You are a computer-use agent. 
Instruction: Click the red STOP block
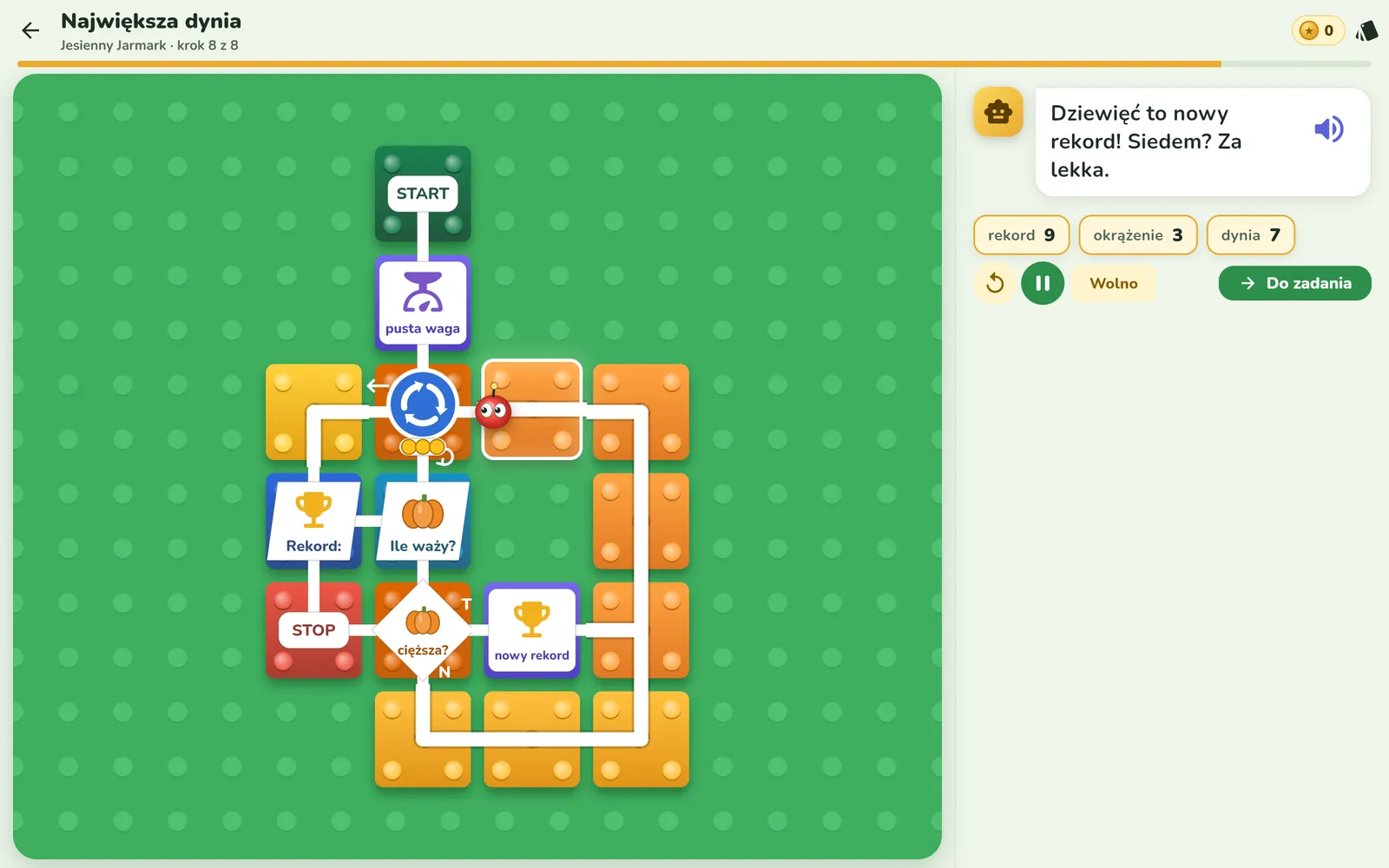[313, 630]
